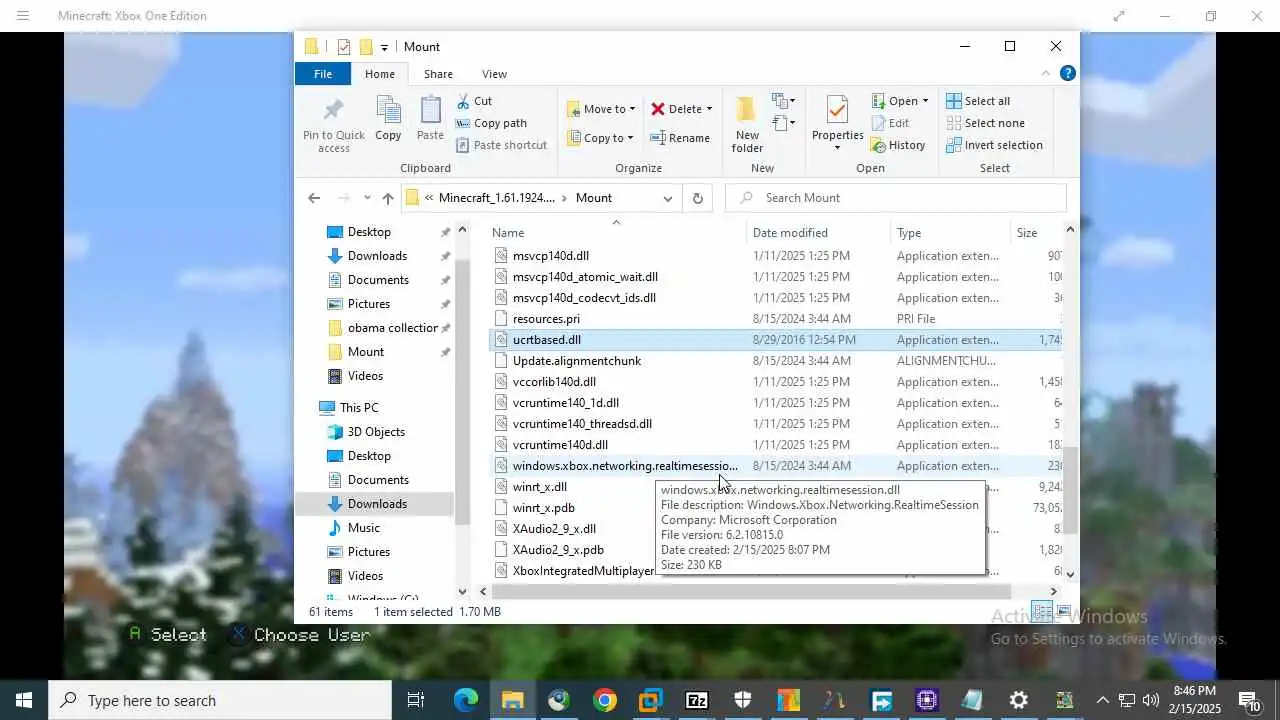
Task: Click the Windows Start button
Action: 24,700
